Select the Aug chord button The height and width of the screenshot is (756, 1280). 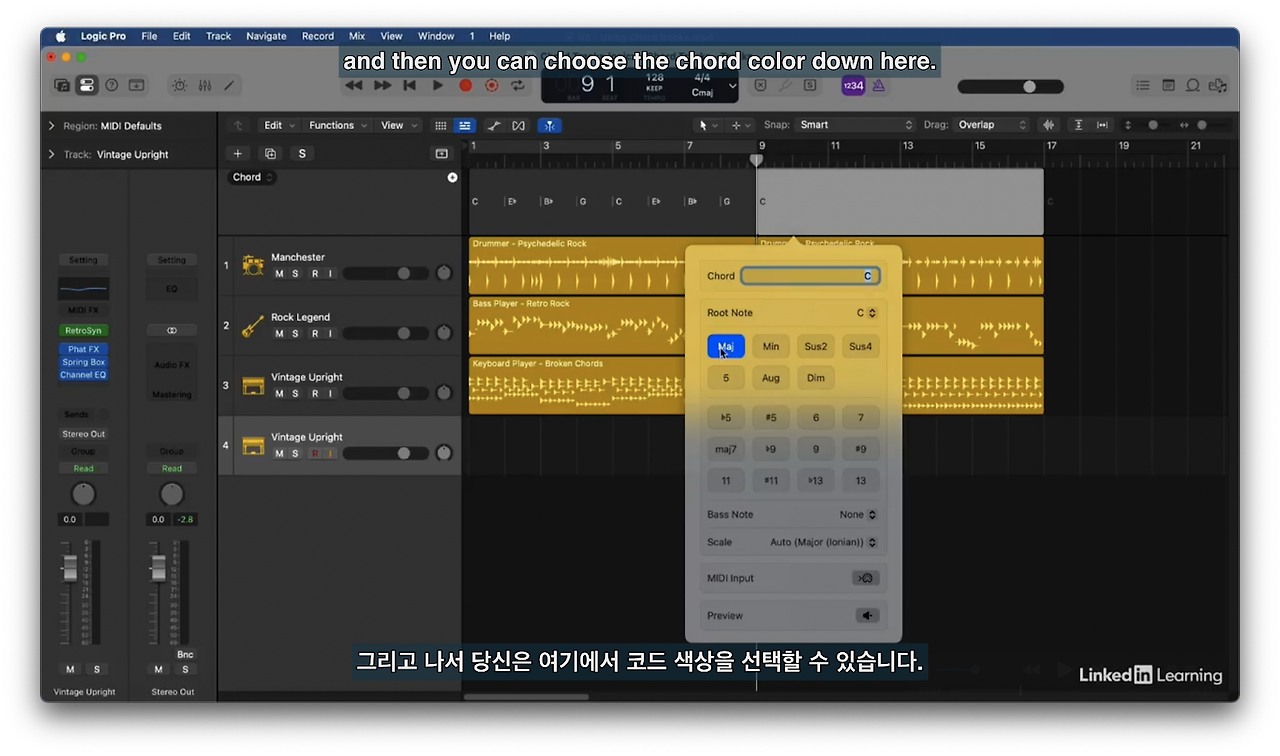pos(771,378)
